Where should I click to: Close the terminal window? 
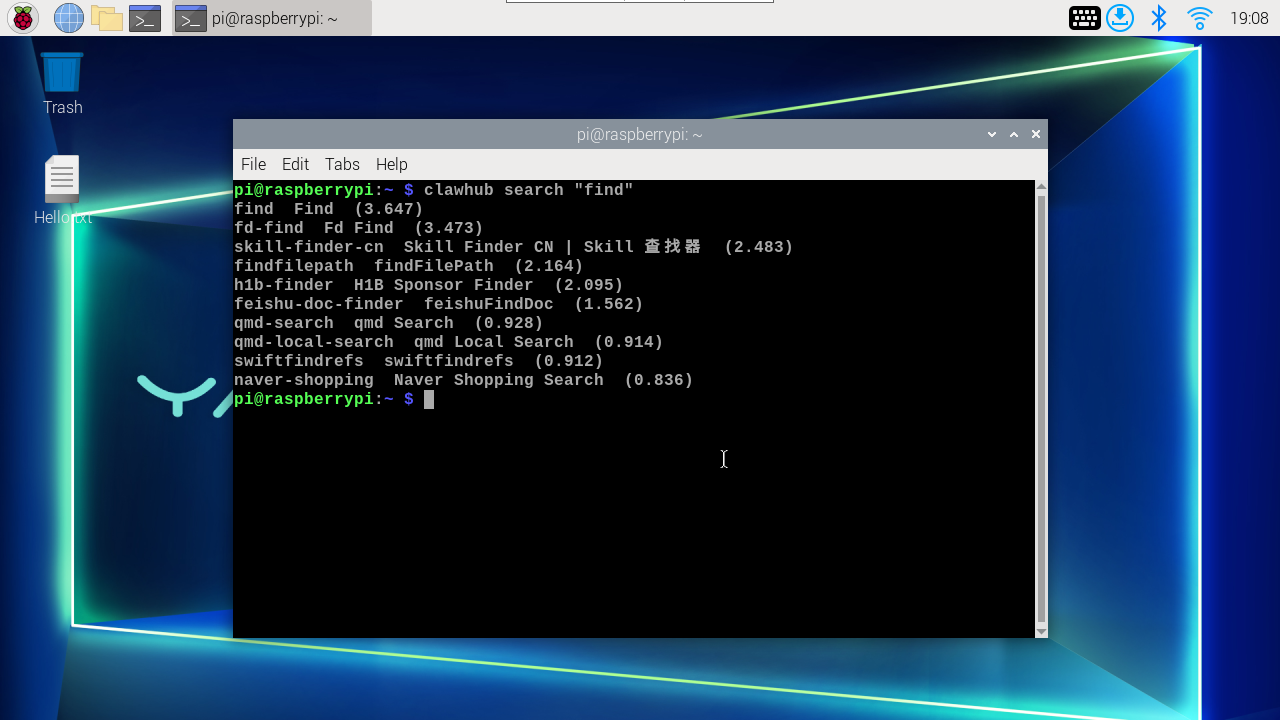1036,134
